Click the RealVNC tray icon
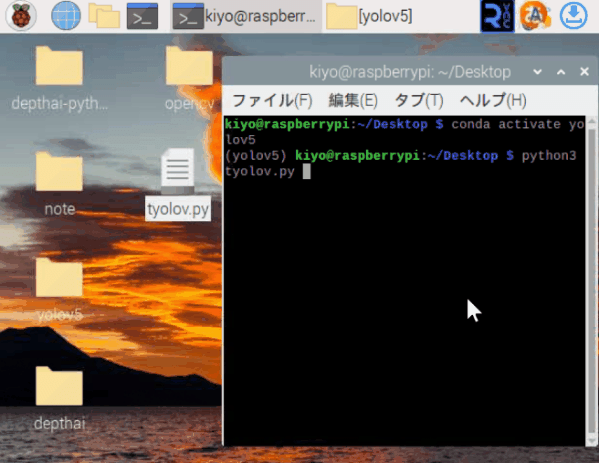Image resolution: width=599 pixels, height=463 pixels. pyautogui.click(x=497, y=16)
